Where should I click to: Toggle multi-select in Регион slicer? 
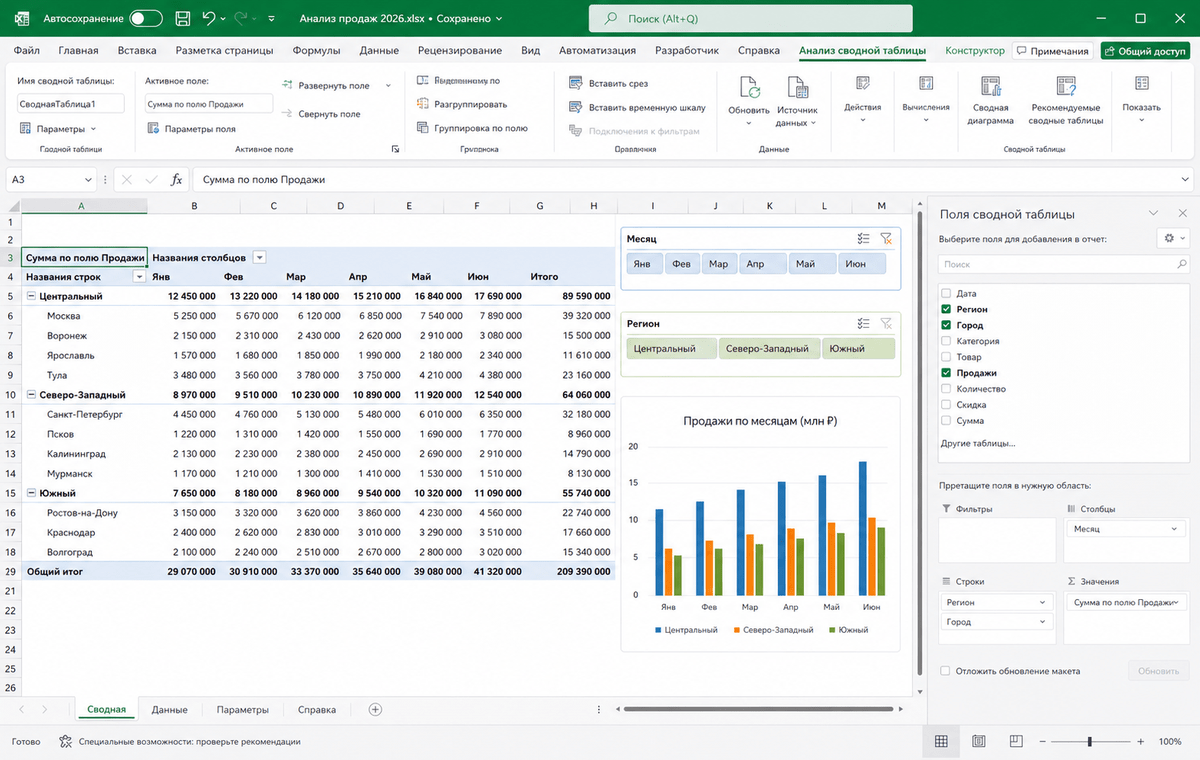pos(864,323)
